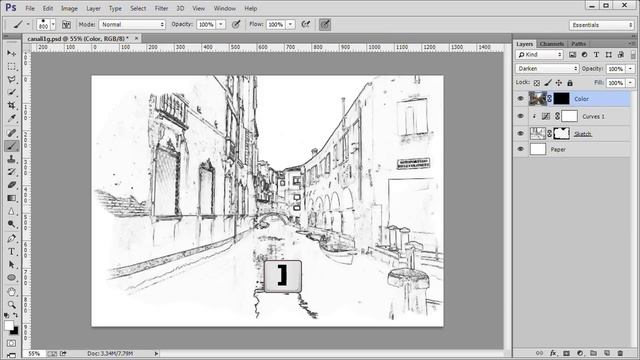The height and width of the screenshot is (360, 640).
Task: Turn layer filtering on or off
Action: click(x=633, y=55)
